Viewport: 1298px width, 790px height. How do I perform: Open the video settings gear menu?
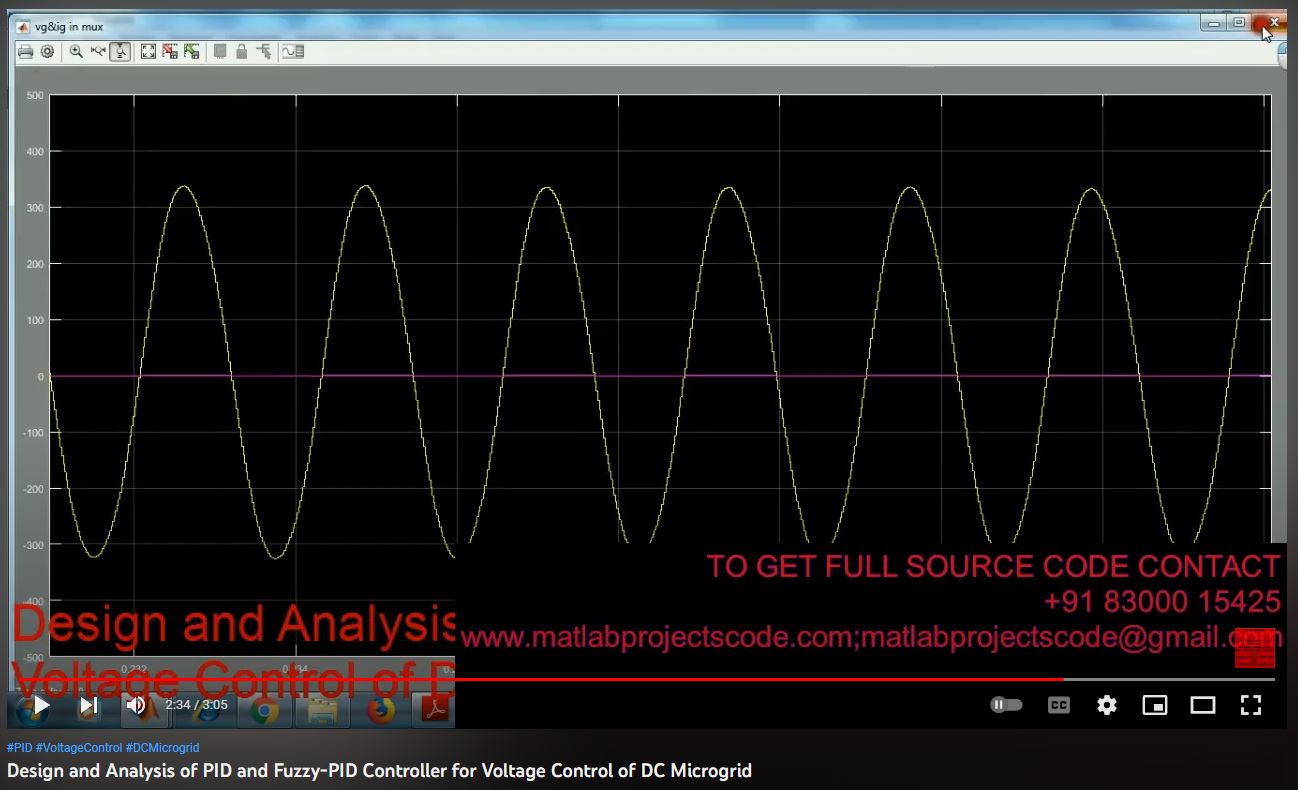click(x=1106, y=705)
